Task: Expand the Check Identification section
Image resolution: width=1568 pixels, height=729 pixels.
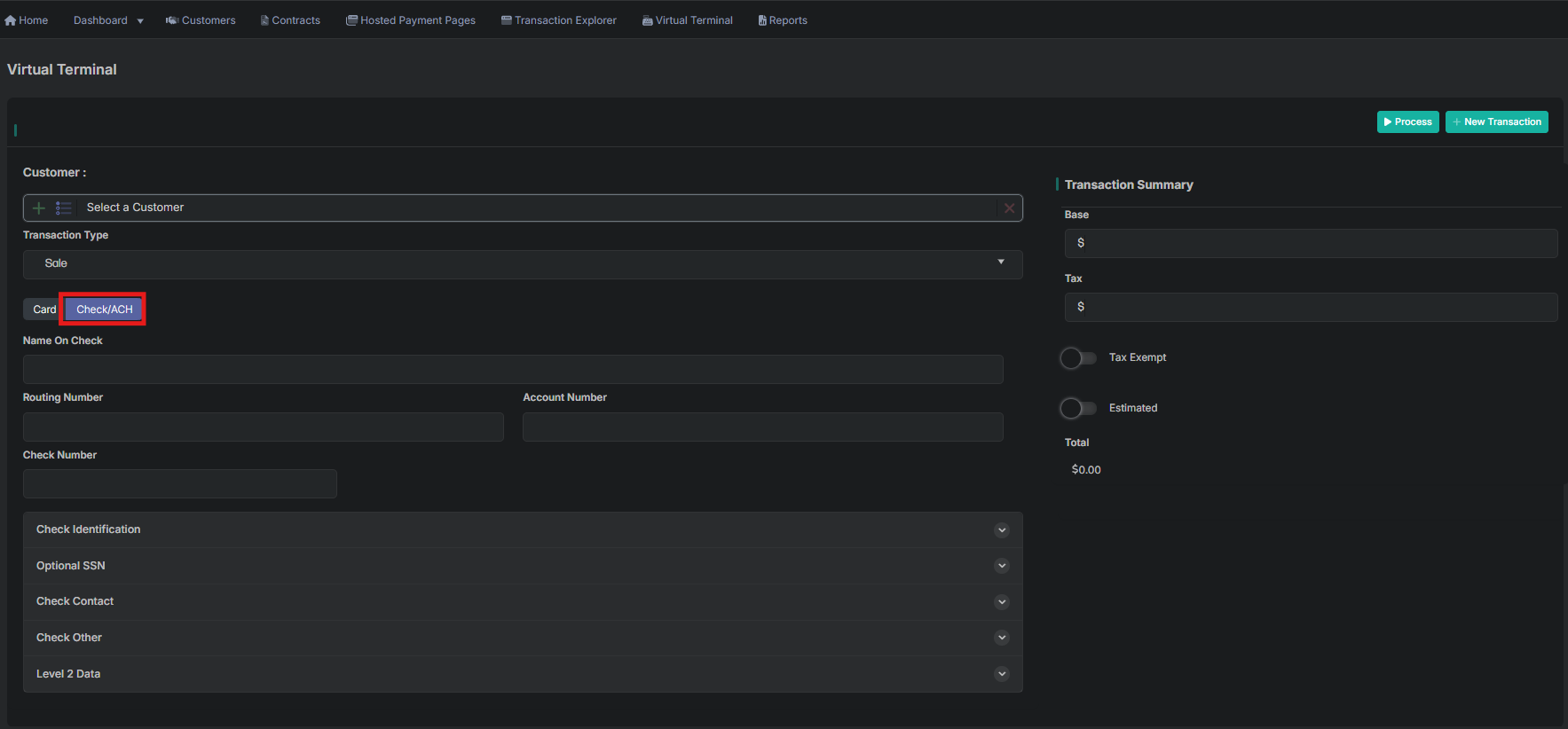Action: click(523, 529)
